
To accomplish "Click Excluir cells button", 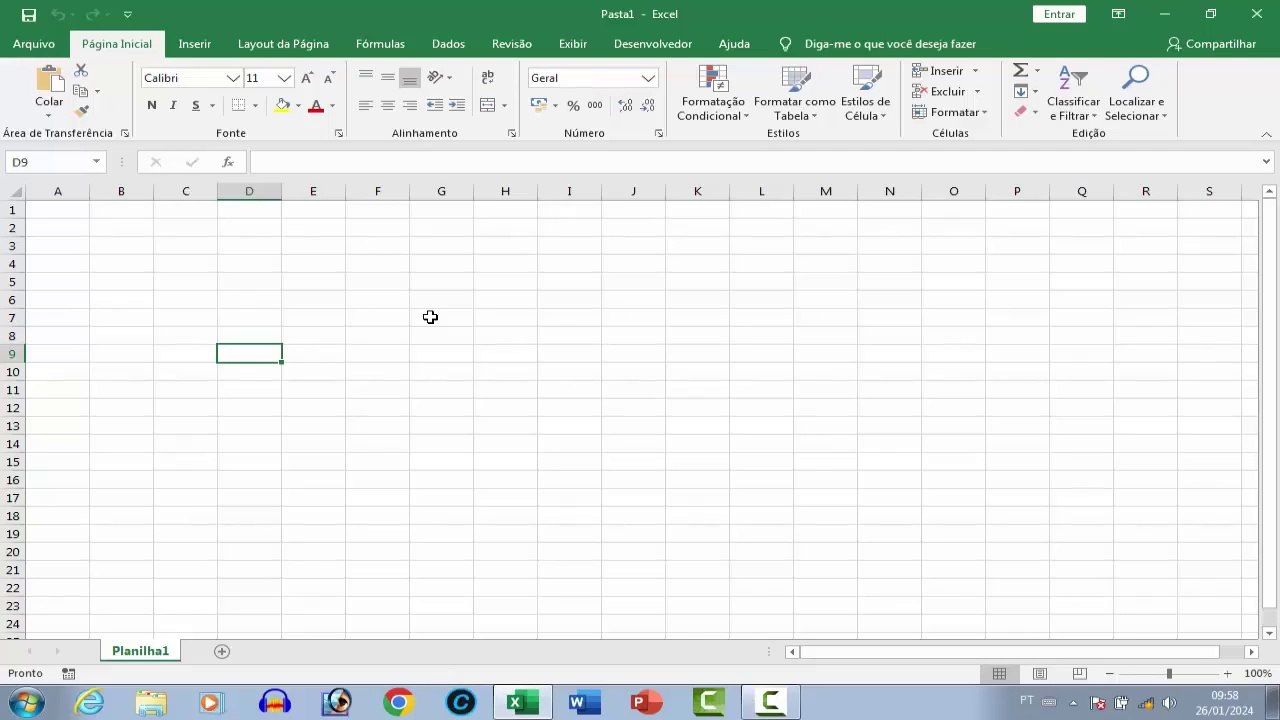I will (946, 91).
